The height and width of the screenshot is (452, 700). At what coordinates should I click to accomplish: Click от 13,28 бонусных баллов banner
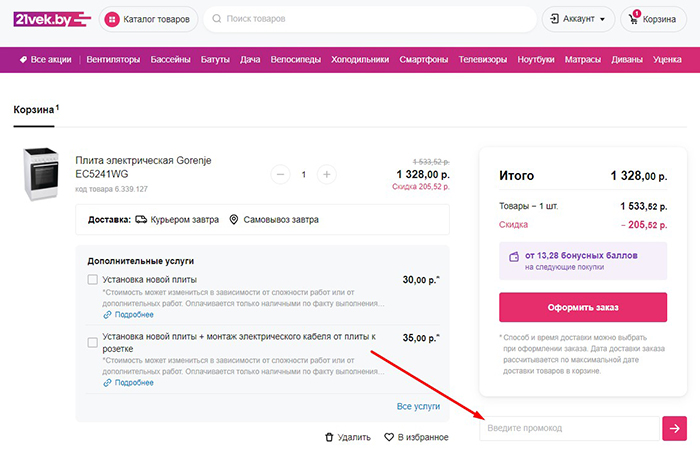tap(583, 261)
